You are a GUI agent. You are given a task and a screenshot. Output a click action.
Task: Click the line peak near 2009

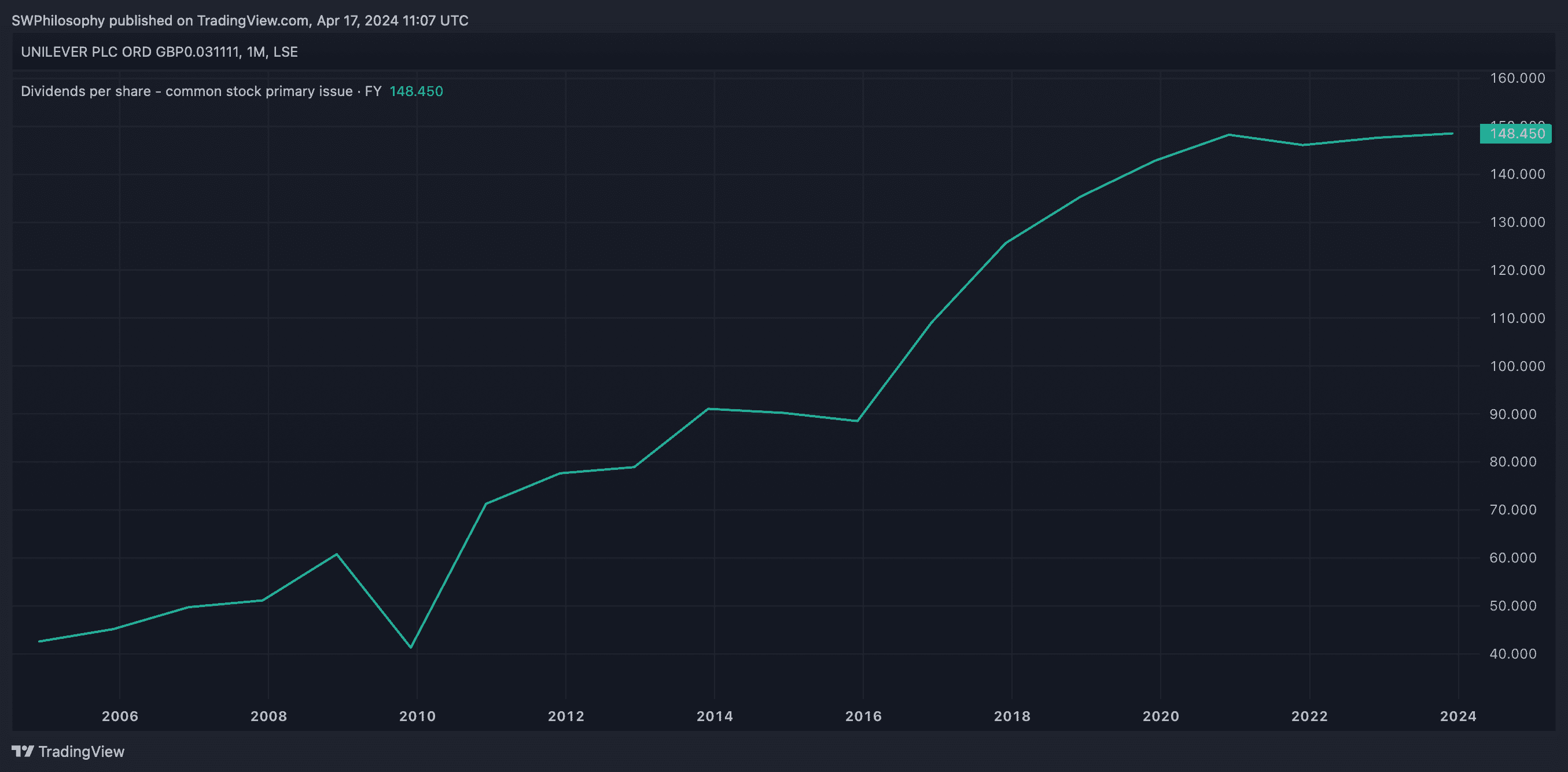[337, 554]
